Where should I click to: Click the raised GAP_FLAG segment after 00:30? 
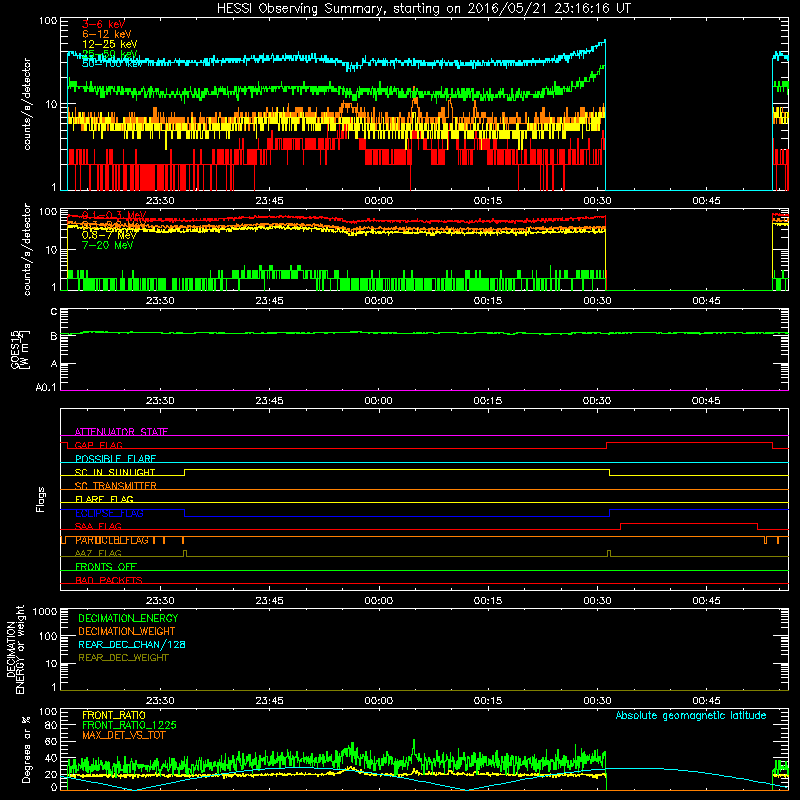click(689, 443)
